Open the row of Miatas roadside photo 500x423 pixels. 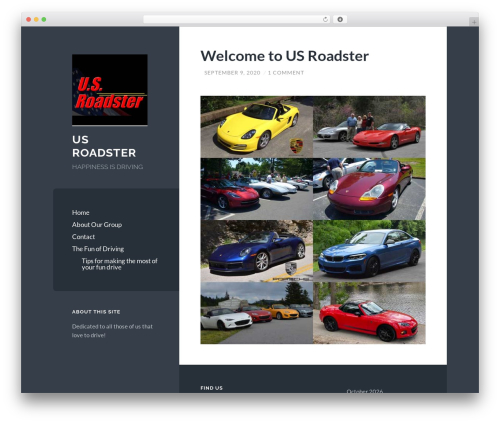(x=257, y=313)
